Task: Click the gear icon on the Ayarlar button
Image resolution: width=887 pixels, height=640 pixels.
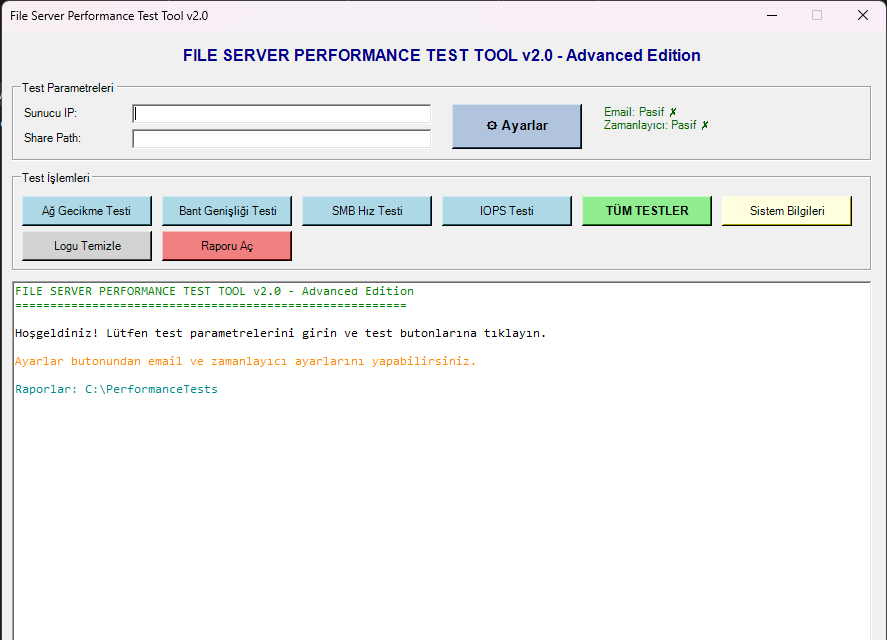Action: click(490, 125)
